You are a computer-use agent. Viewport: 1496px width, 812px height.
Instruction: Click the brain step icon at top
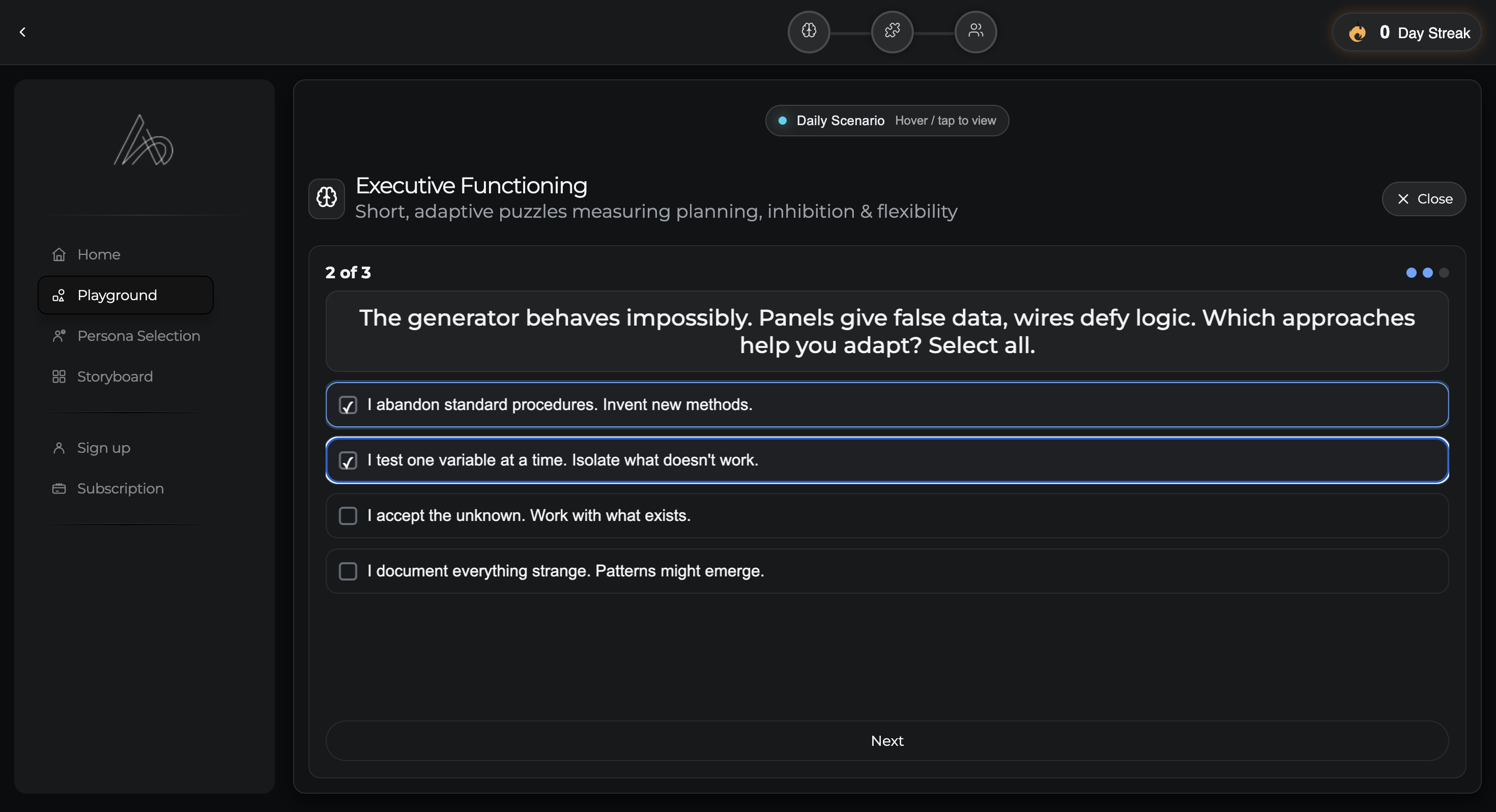(809, 32)
